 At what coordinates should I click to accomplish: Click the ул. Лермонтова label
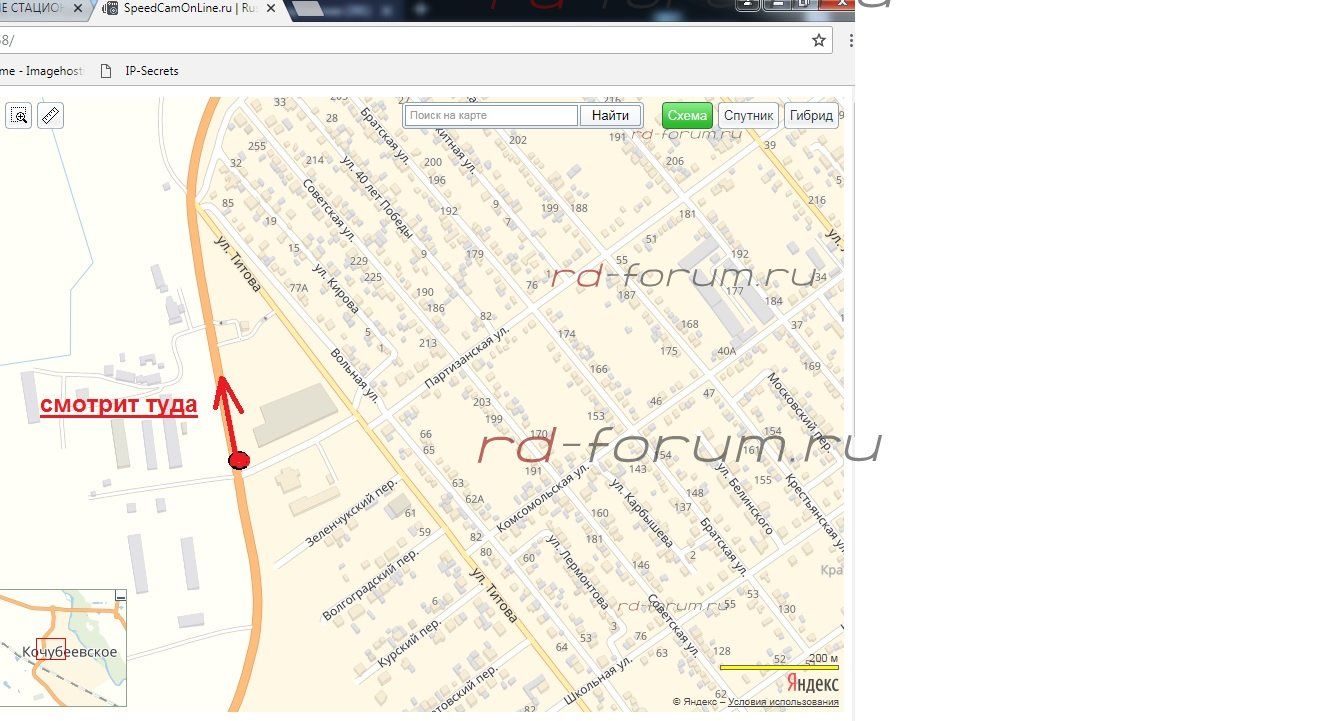[x=577, y=571]
